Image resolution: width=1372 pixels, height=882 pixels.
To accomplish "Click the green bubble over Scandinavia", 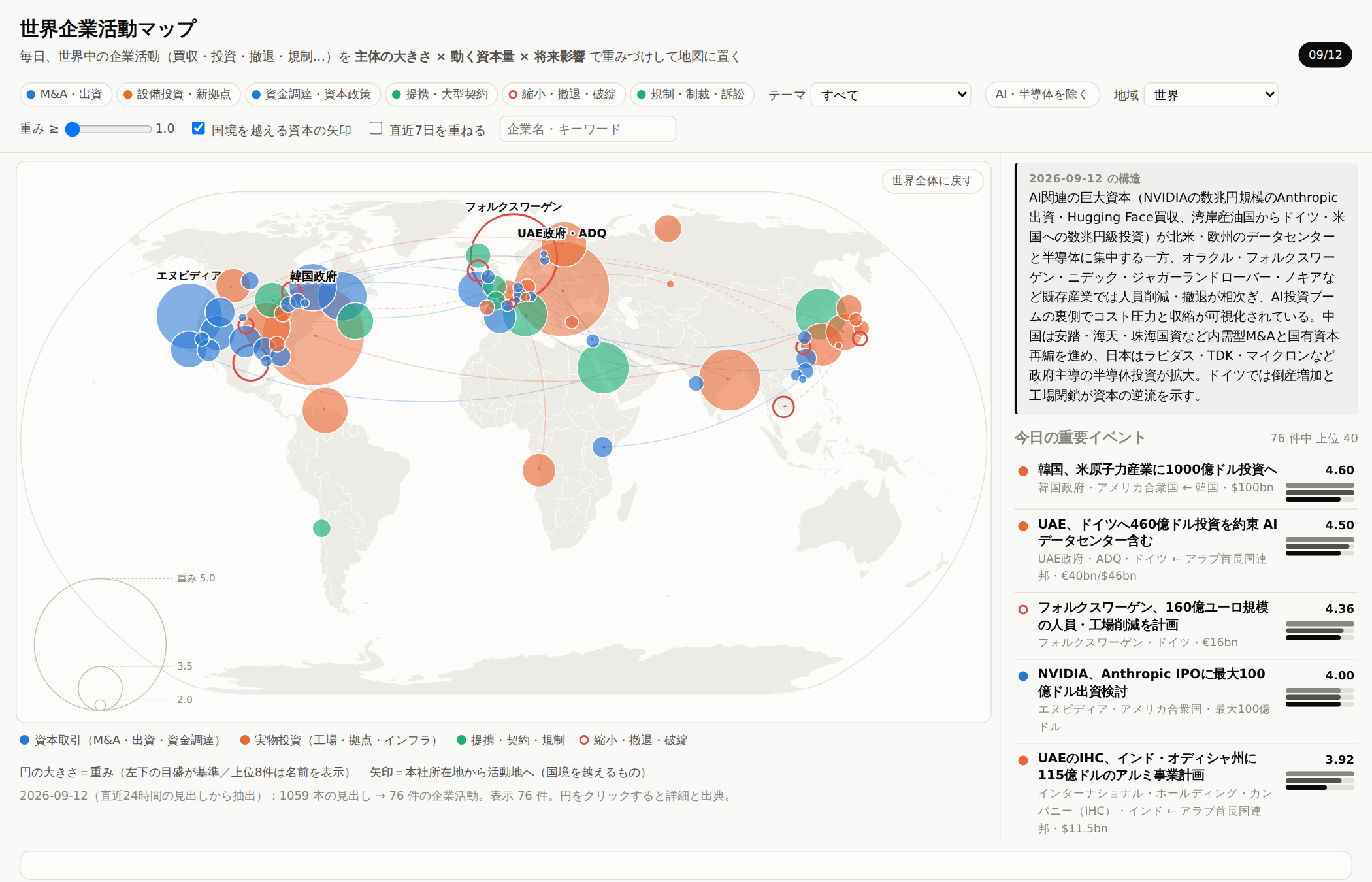I will (478, 255).
